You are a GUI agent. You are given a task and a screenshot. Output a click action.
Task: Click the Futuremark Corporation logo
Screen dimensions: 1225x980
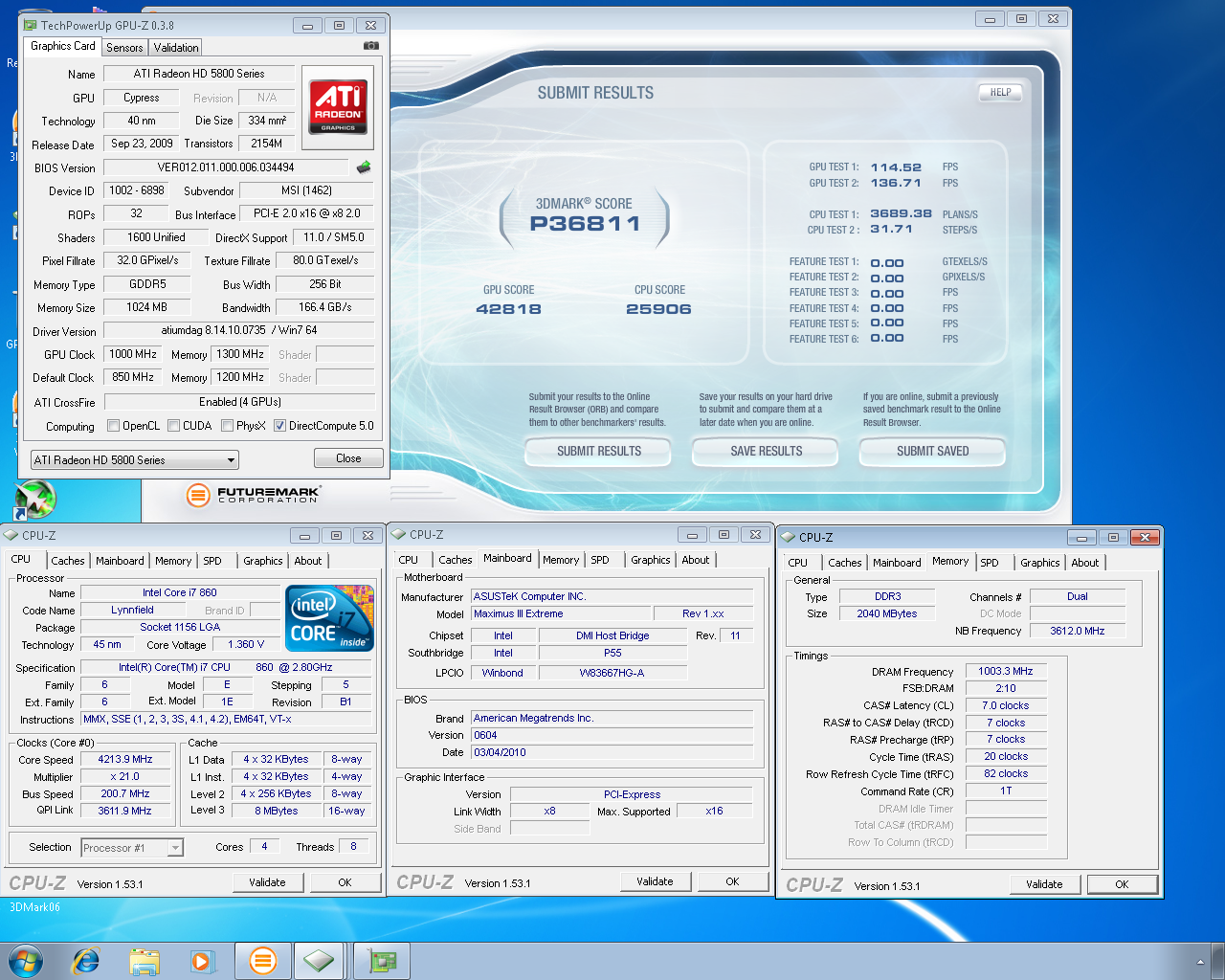pos(253,494)
